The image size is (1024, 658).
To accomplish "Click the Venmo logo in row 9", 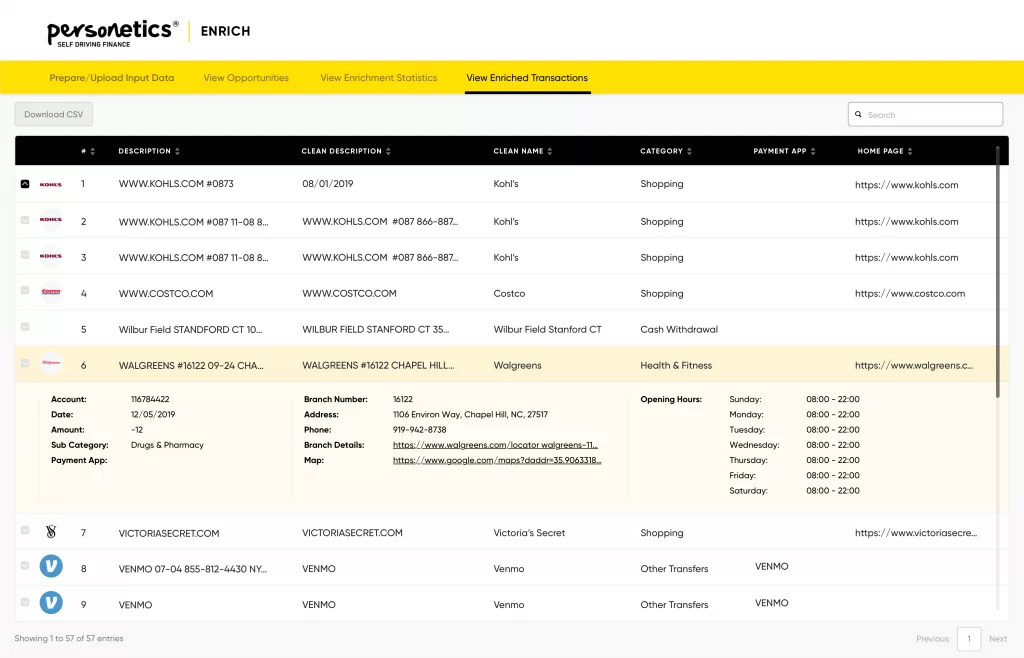I will click(51, 602).
